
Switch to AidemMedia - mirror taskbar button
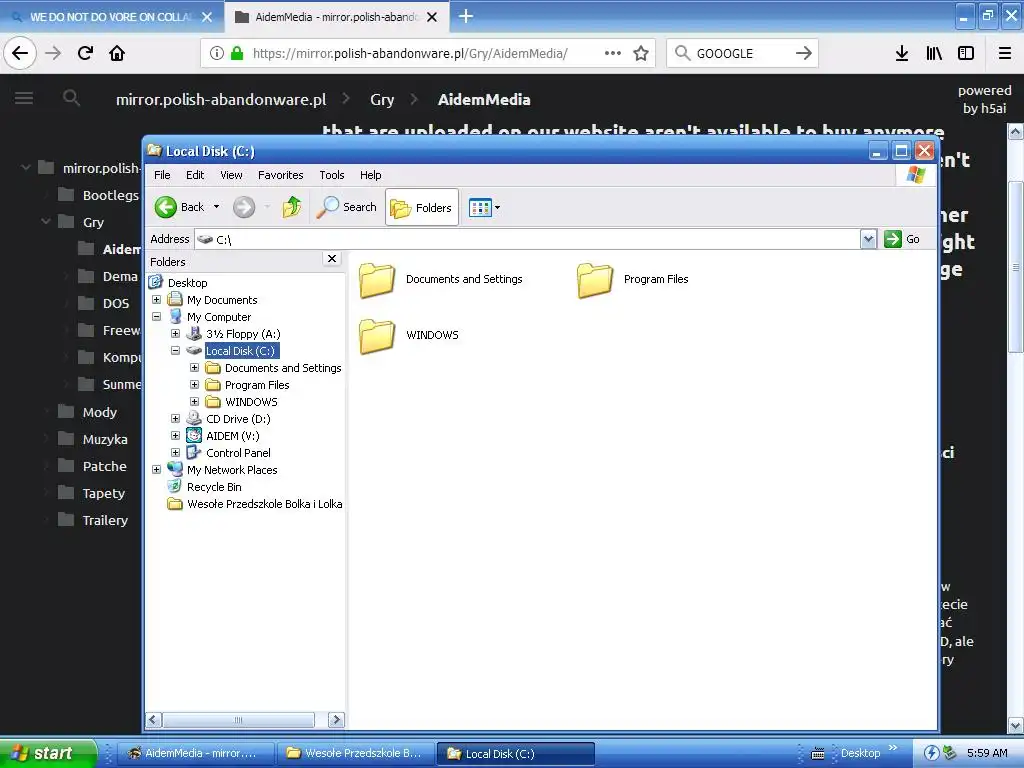click(x=196, y=754)
